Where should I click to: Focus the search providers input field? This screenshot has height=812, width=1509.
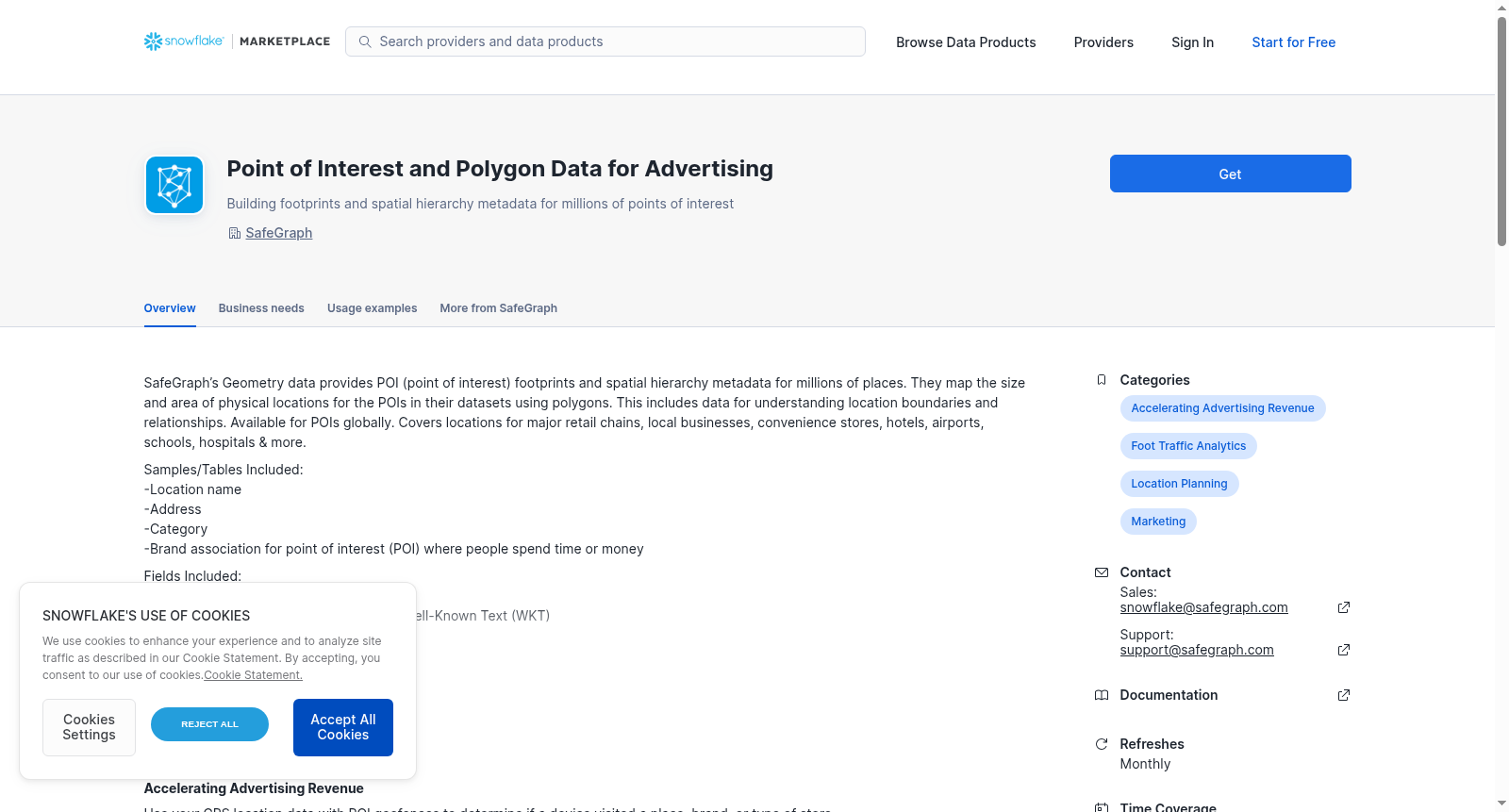(x=605, y=41)
